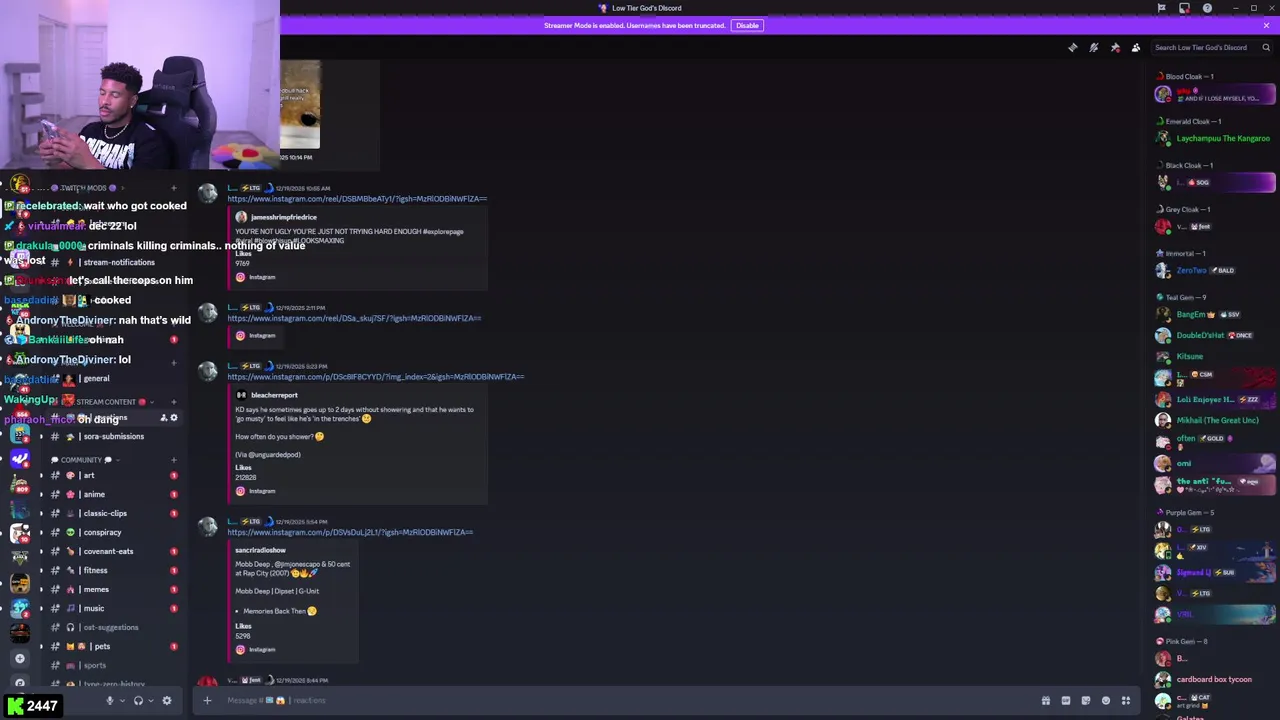1280x720 pixels.
Task: Open the sora-submissions channel
Action: (x=112, y=436)
